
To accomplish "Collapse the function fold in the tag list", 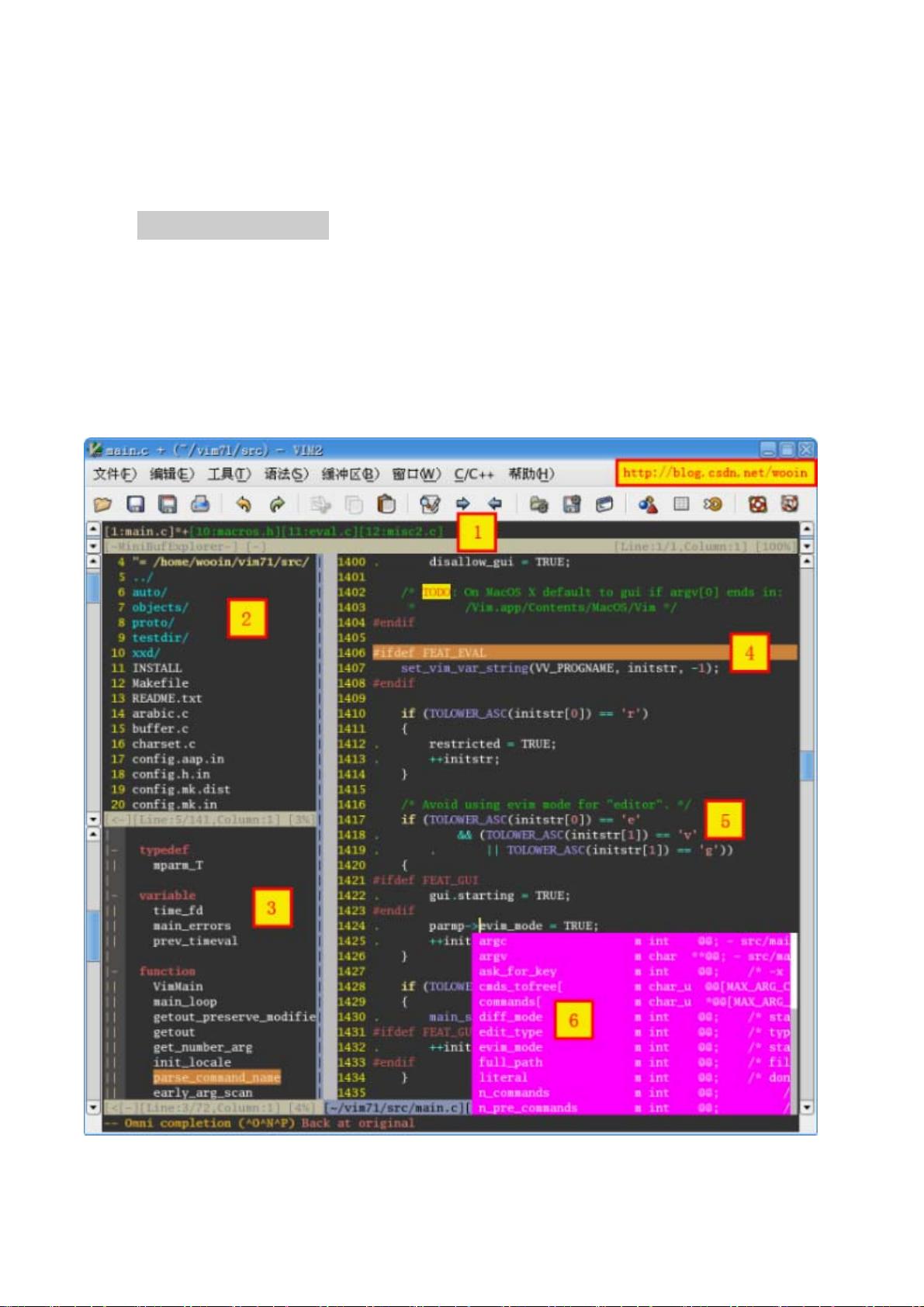I will click(x=112, y=972).
